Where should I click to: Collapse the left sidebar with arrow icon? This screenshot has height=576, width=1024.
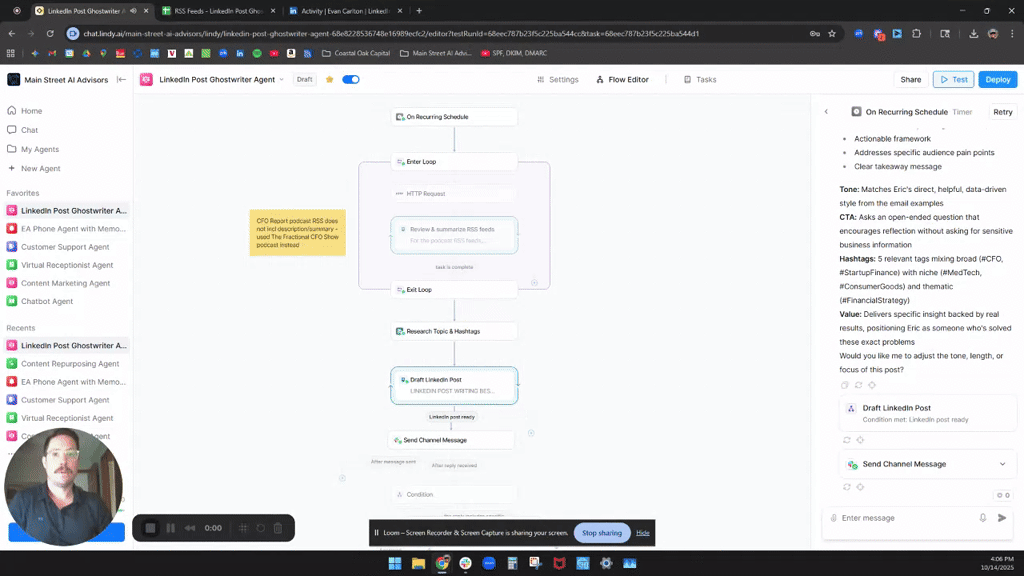(x=121, y=79)
